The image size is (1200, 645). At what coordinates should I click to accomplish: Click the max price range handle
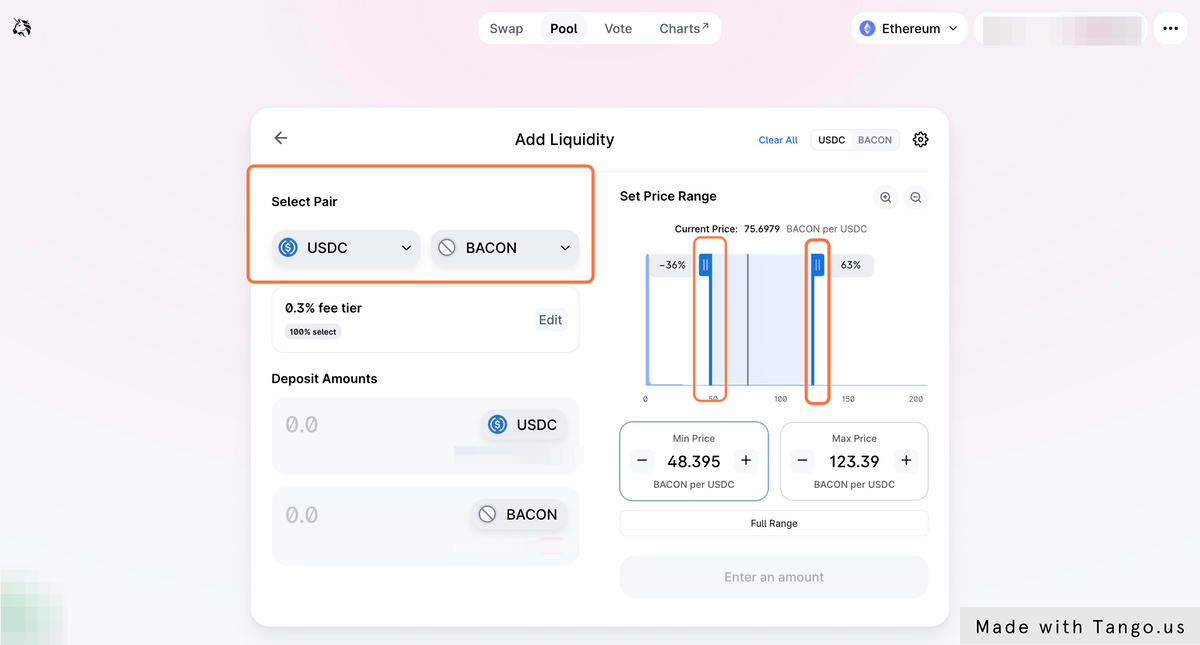pos(817,265)
